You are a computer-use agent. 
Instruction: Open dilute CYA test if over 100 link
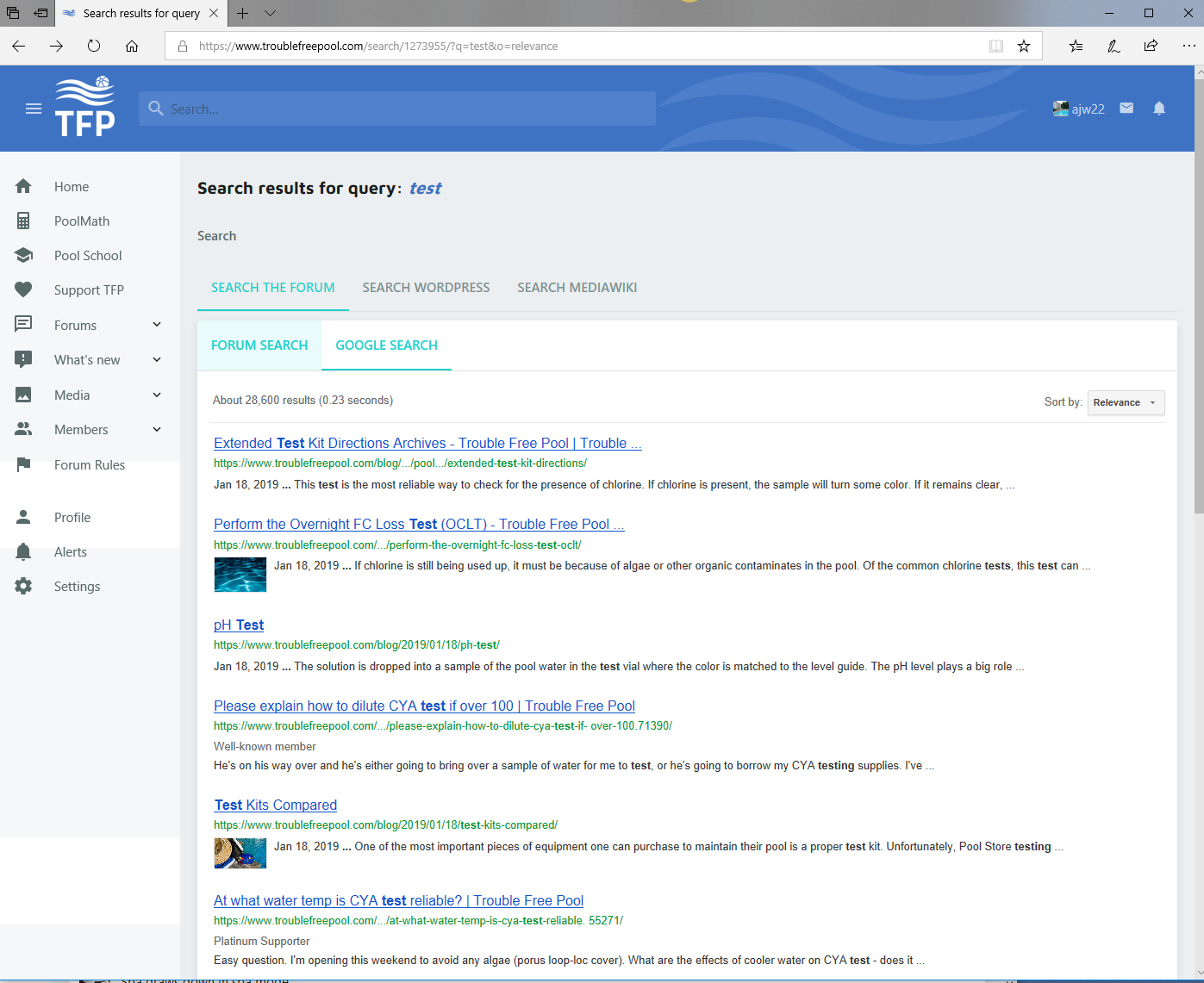[x=424, y=706]
